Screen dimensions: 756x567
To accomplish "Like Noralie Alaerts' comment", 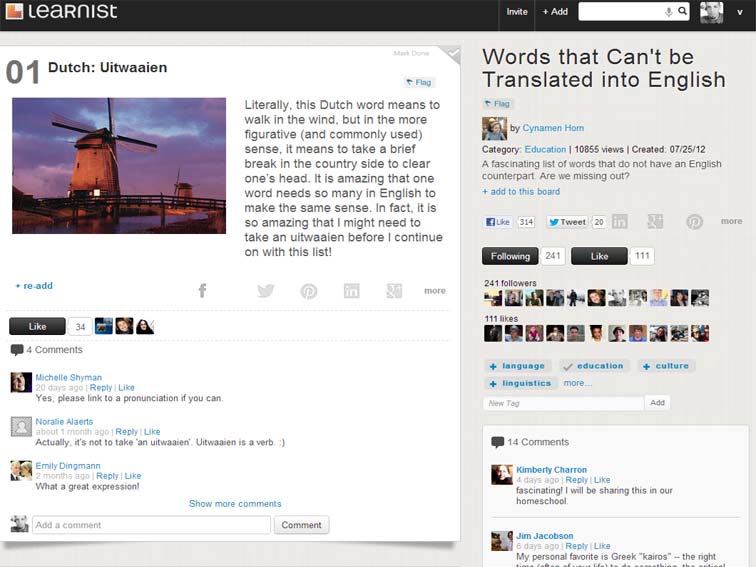I will click(x=152, y=432).
